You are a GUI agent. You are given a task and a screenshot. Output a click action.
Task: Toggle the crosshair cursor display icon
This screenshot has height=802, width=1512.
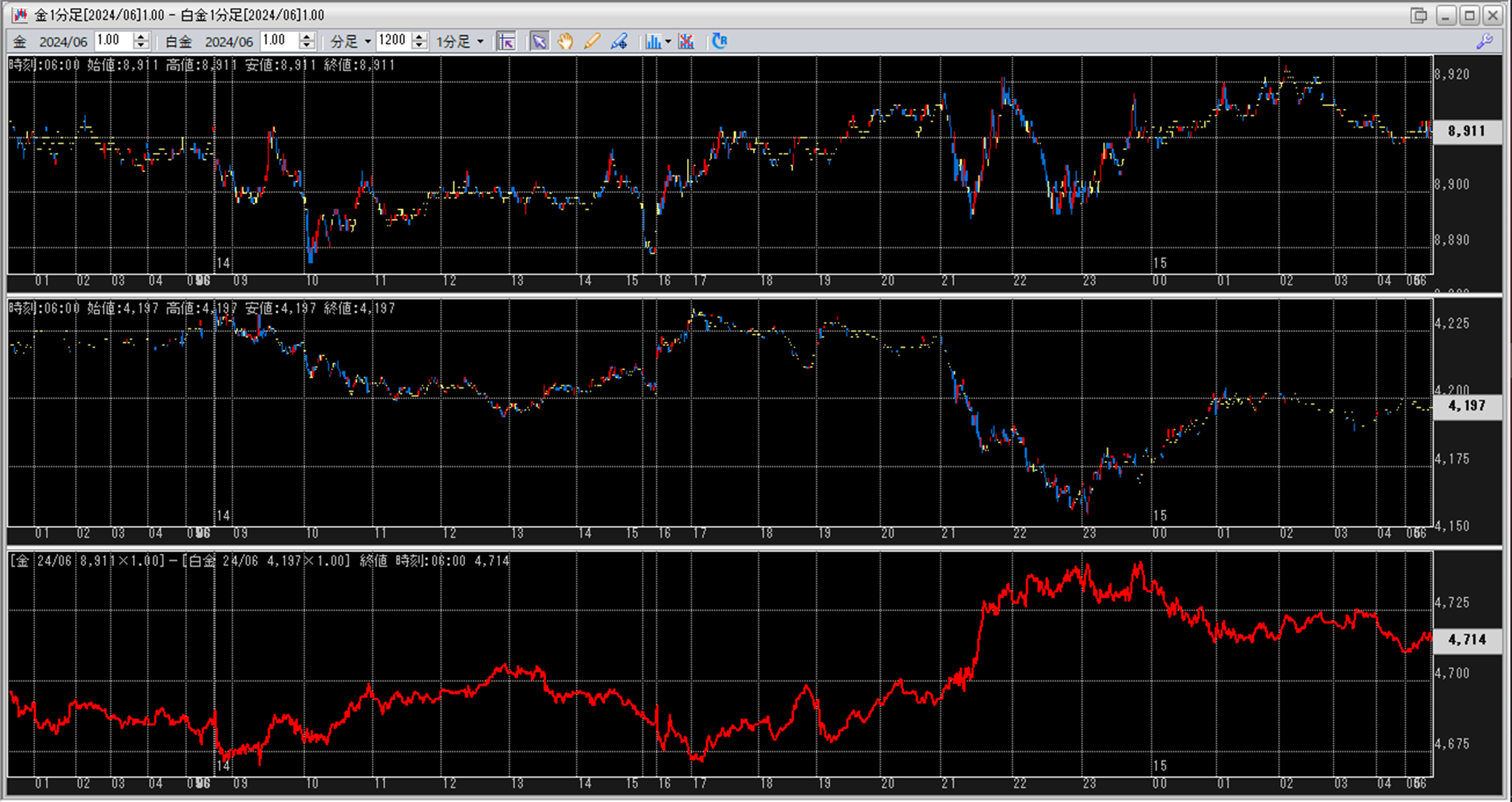(x=507, y=42)
